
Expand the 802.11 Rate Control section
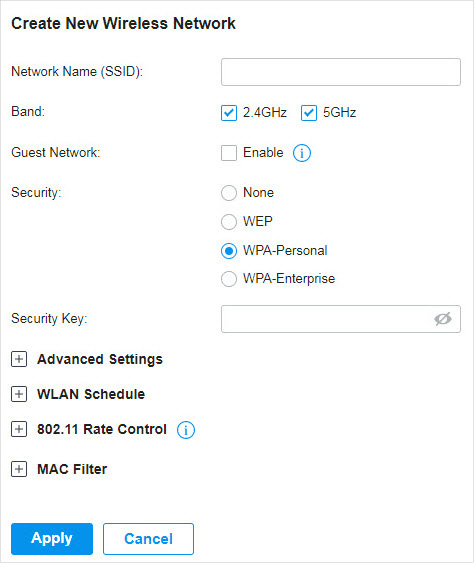19,429
